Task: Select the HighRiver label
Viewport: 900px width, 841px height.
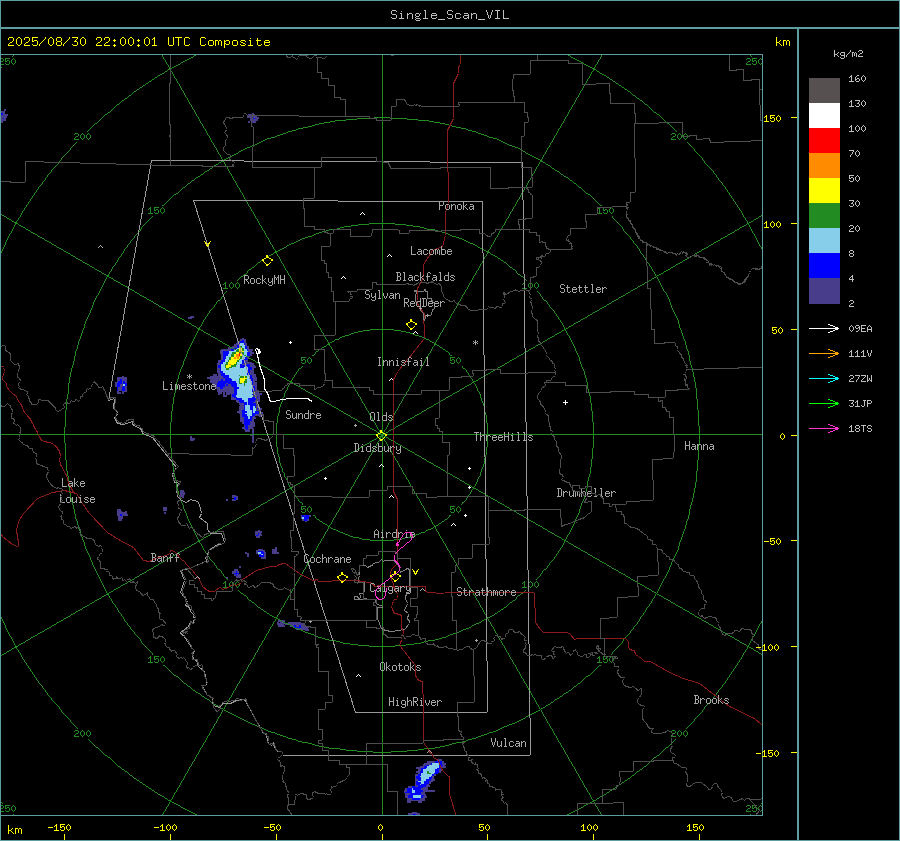Action: (x=415, y=702)
